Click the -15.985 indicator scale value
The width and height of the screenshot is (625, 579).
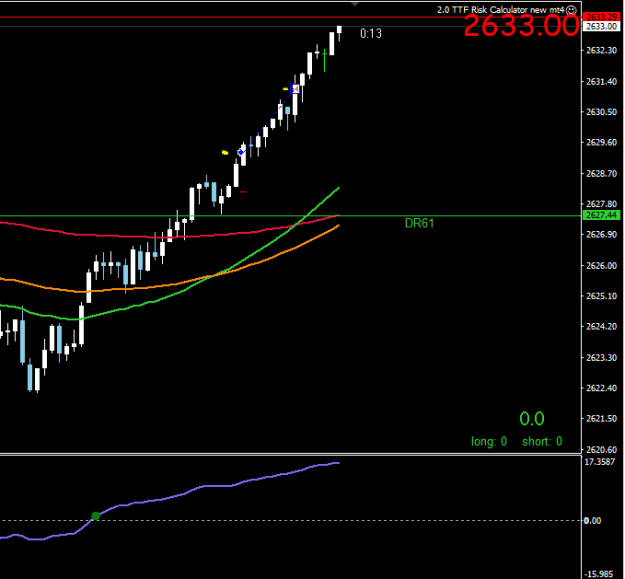[600, 574]
